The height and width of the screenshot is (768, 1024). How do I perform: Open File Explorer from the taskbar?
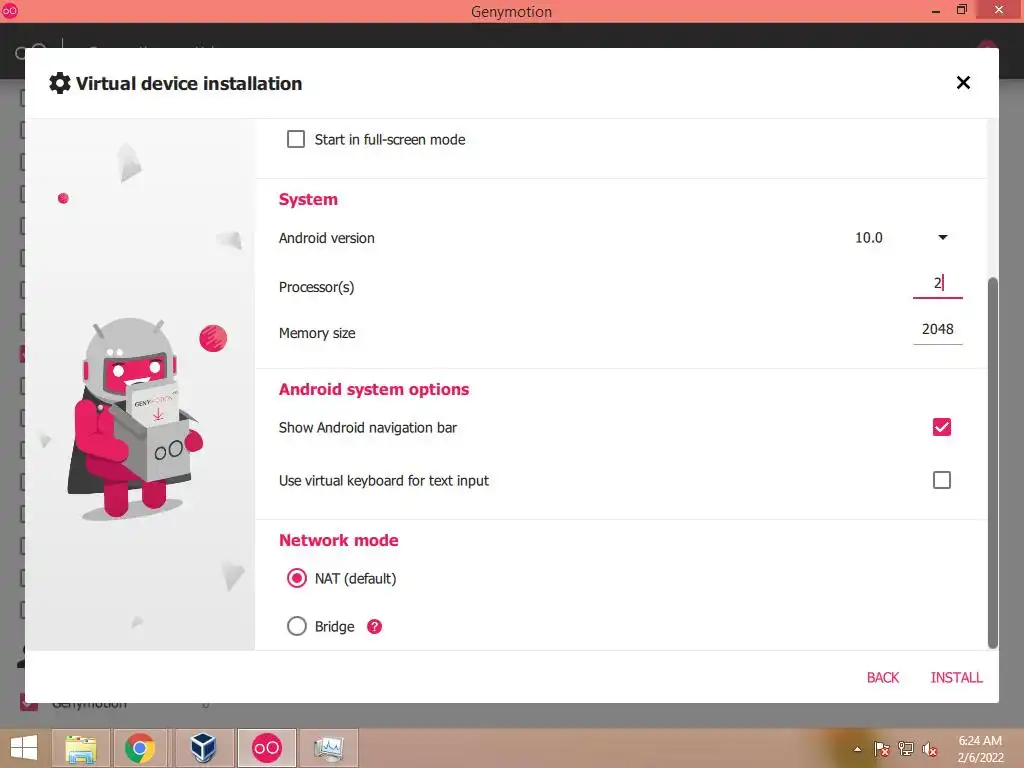[80, 748]
